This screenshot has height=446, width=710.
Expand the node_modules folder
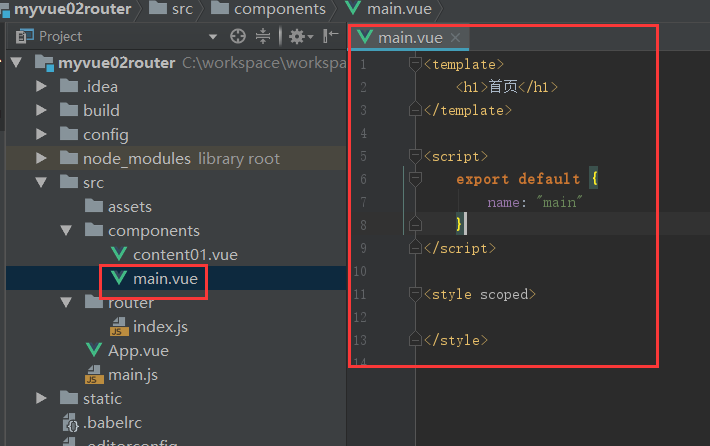click(41, 158)
